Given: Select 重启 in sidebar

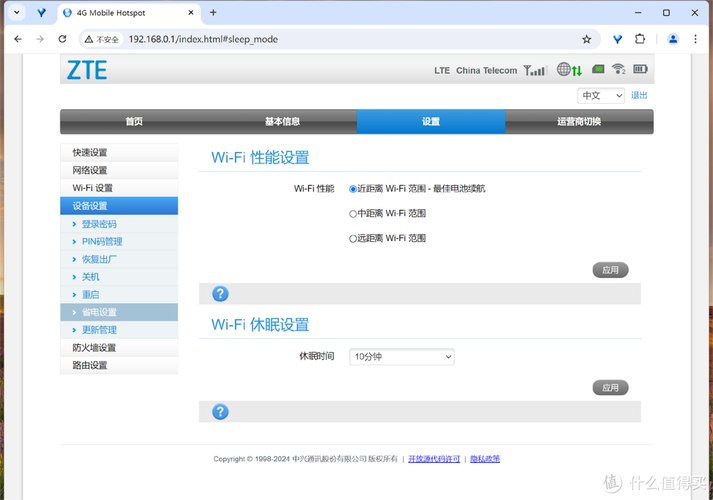Looking at the screenshot, I should 119,295.
